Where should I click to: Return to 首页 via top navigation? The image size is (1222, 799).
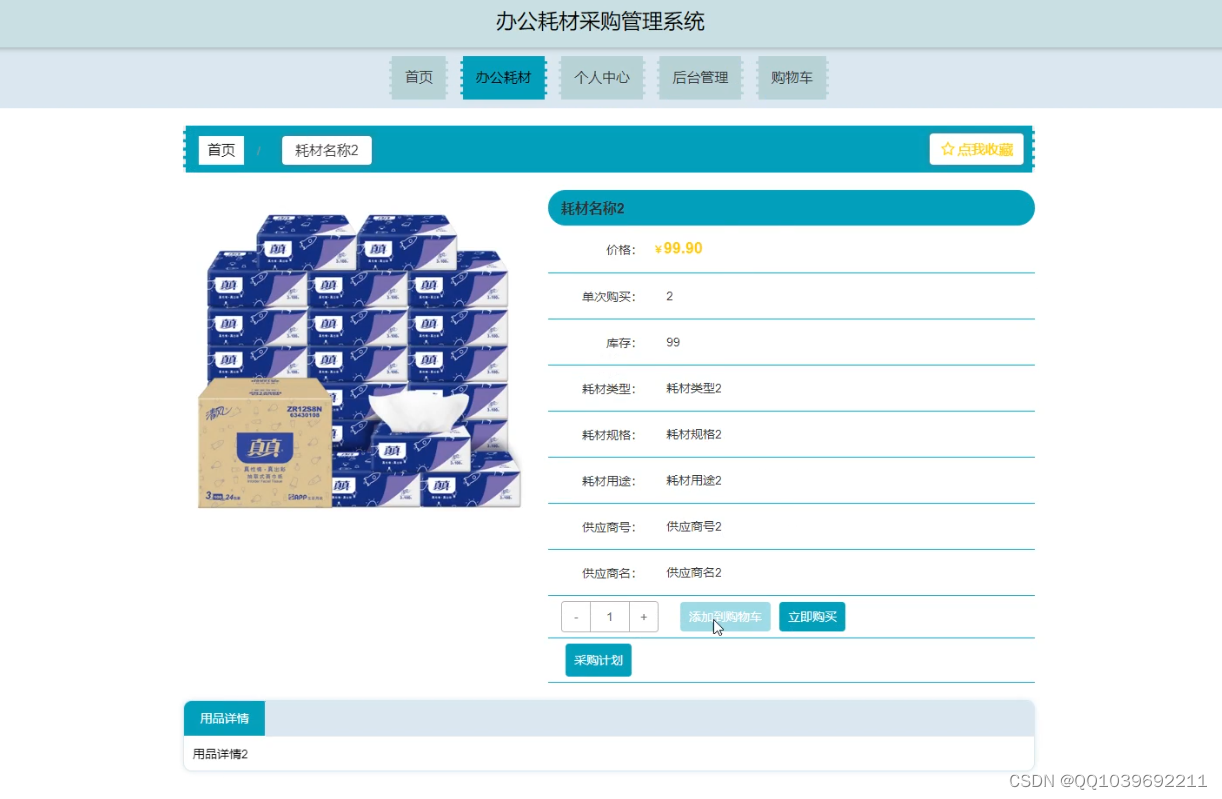click(x=418, y=77)
